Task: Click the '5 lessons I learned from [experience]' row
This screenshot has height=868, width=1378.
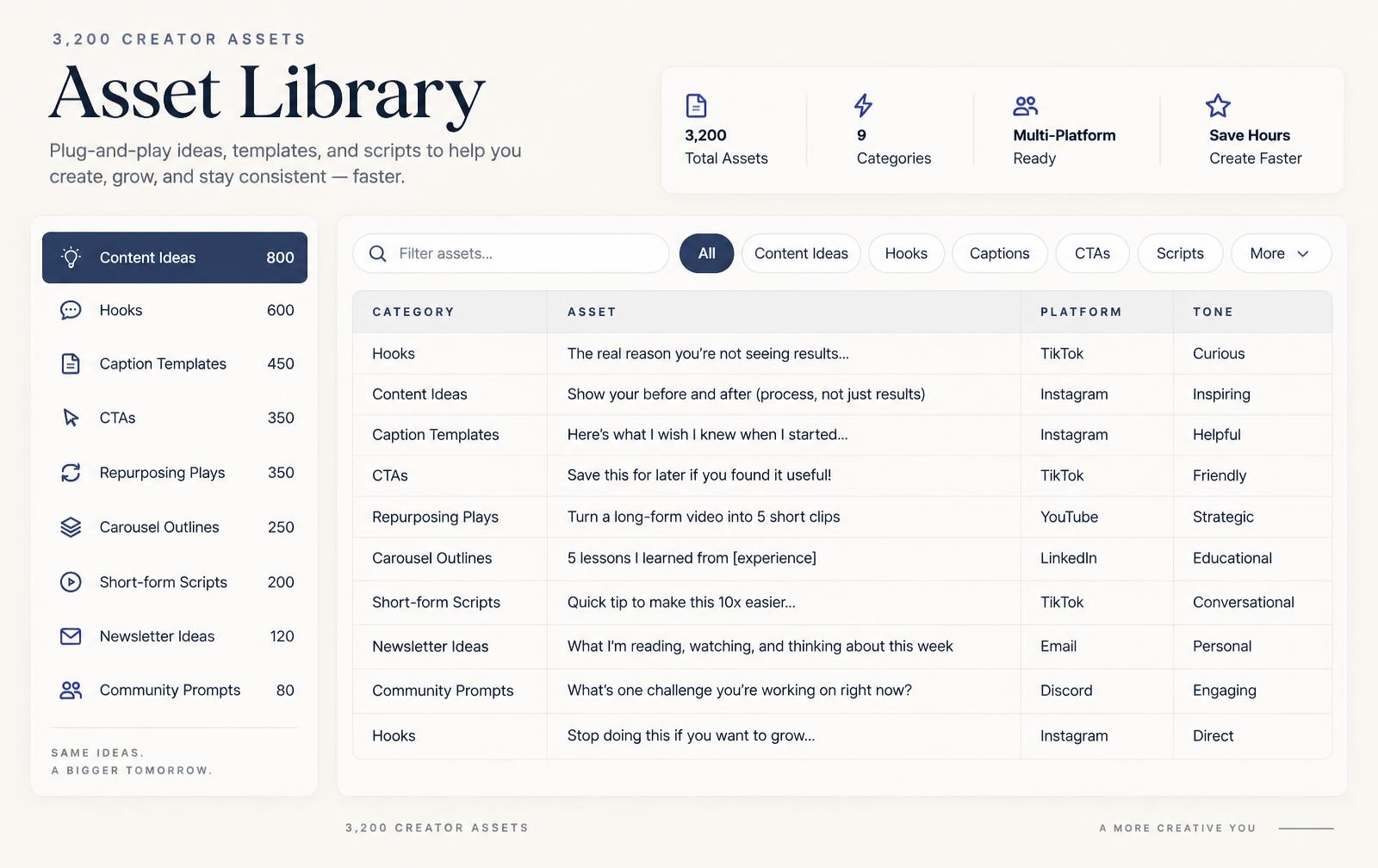Action: [x=842, y=558]
